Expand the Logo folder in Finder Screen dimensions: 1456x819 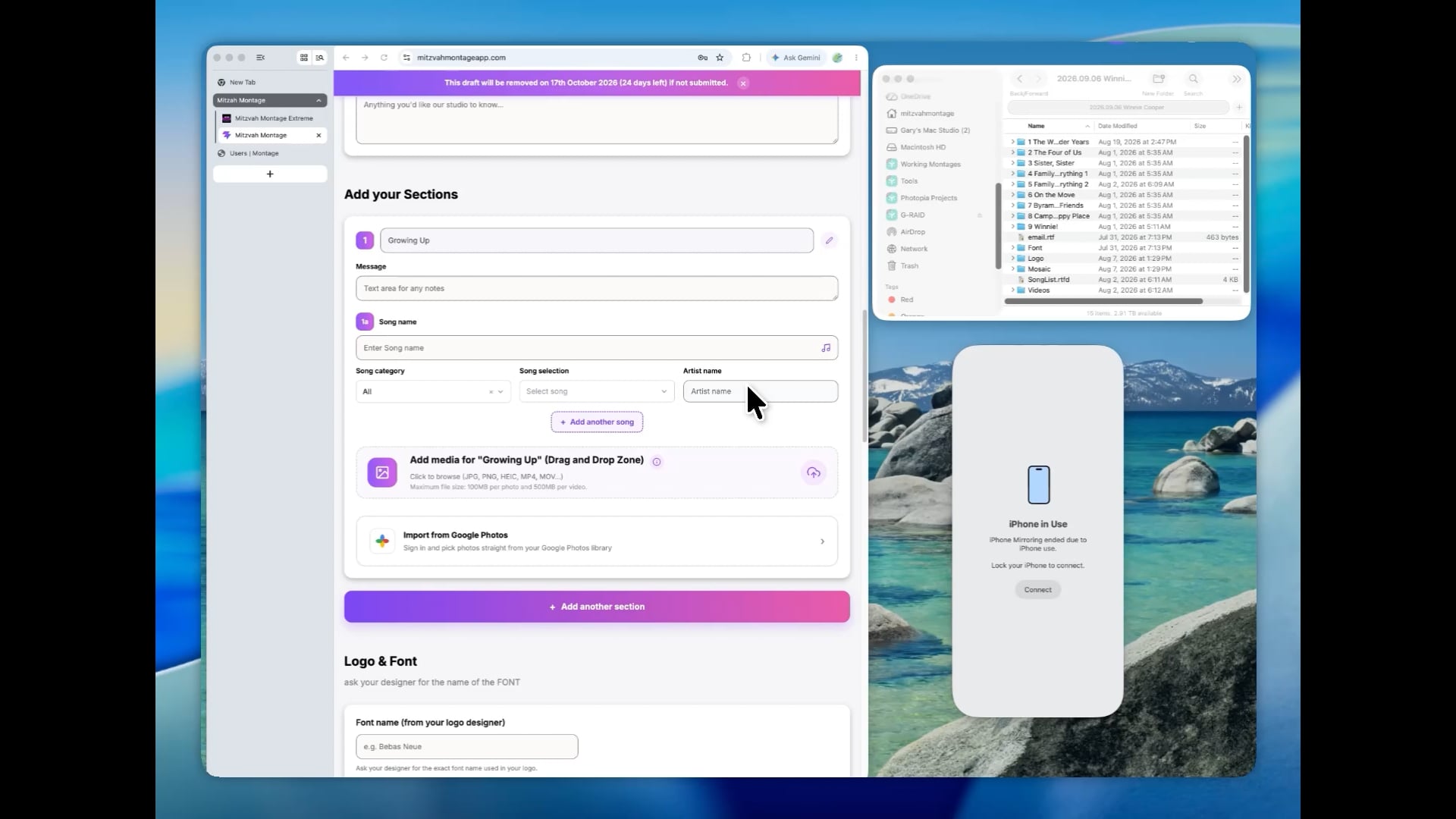(1012, 259)
